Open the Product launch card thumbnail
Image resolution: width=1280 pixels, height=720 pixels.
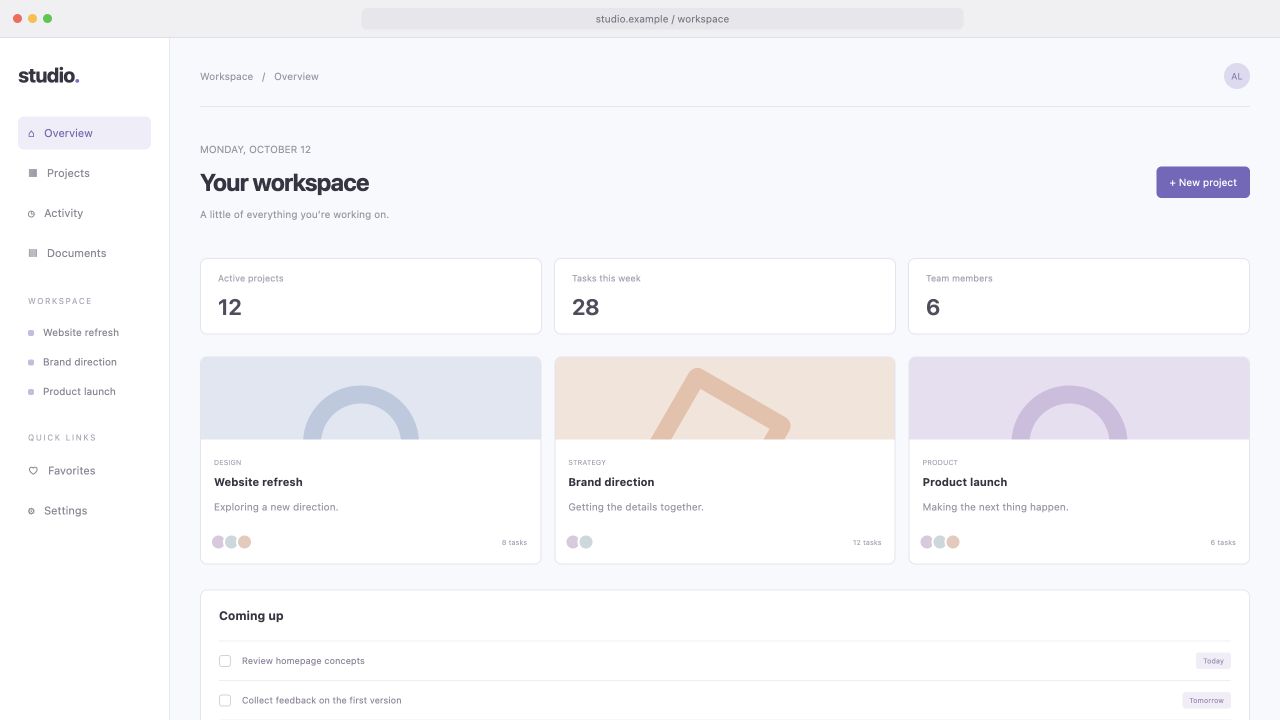click(x=1079, y=398)
